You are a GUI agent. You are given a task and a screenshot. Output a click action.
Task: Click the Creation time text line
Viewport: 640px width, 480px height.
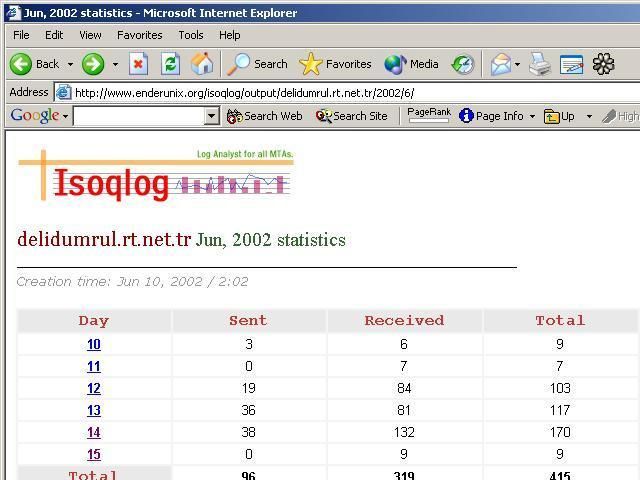click(132, 282)
